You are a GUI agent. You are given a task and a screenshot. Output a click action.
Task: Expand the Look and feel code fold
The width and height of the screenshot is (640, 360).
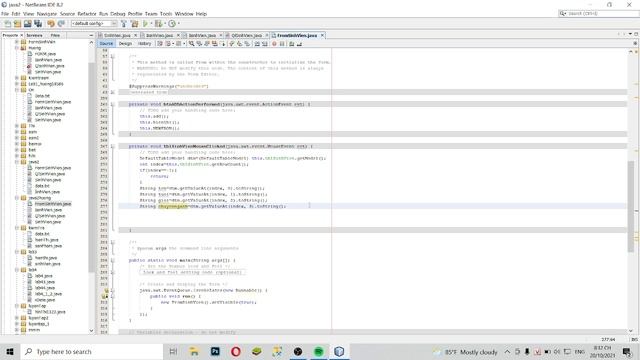point(113,272)
